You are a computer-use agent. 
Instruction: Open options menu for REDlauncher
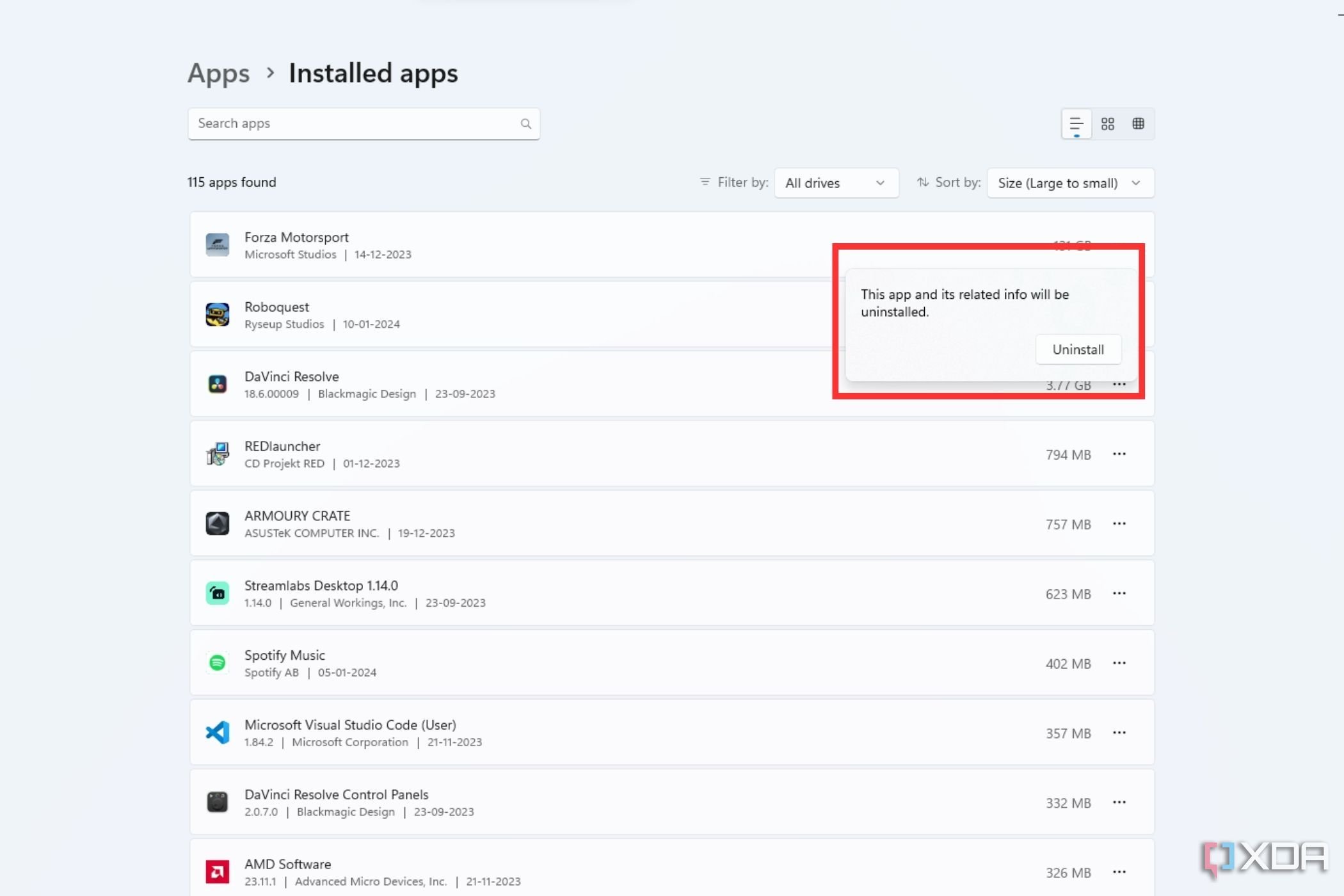pyautogui.click(x=1119, y=454)
